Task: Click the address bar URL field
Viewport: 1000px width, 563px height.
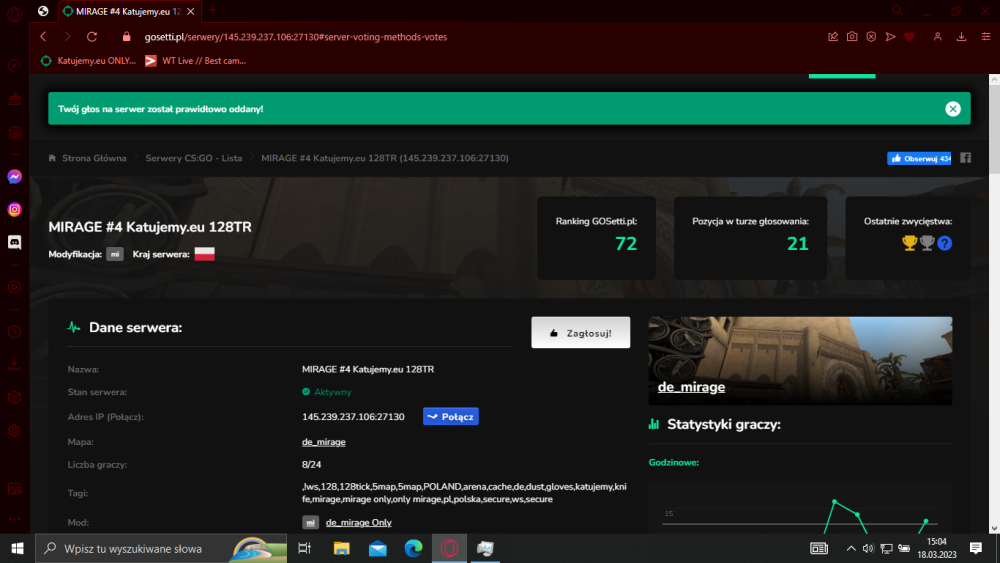Action: tap(472, 37)
